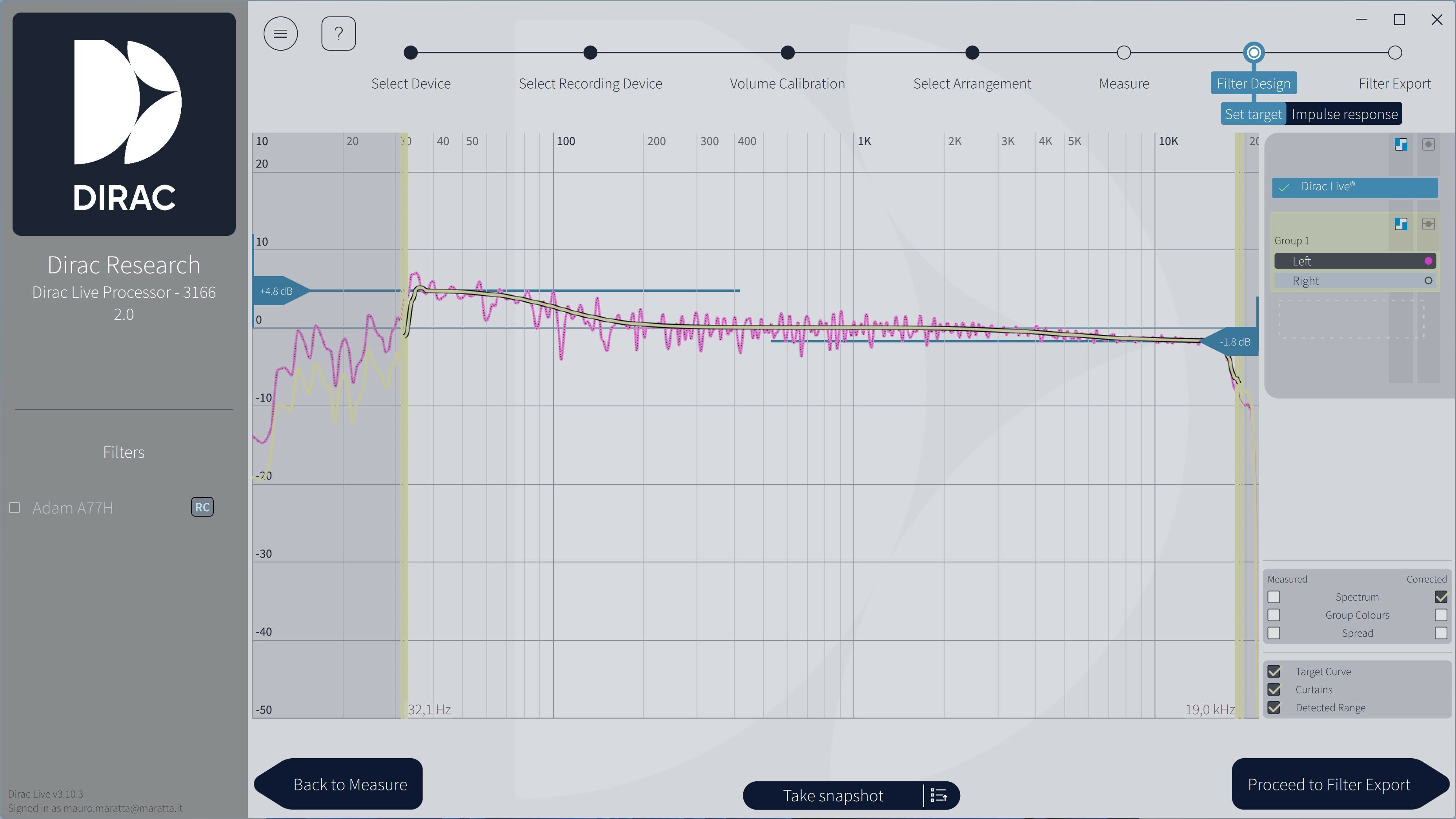Image resolution: width=1456 pixels, height=819 pixels.
Task: Enable the Adam A77H filter checkbox
Action: tap(15, 508)
